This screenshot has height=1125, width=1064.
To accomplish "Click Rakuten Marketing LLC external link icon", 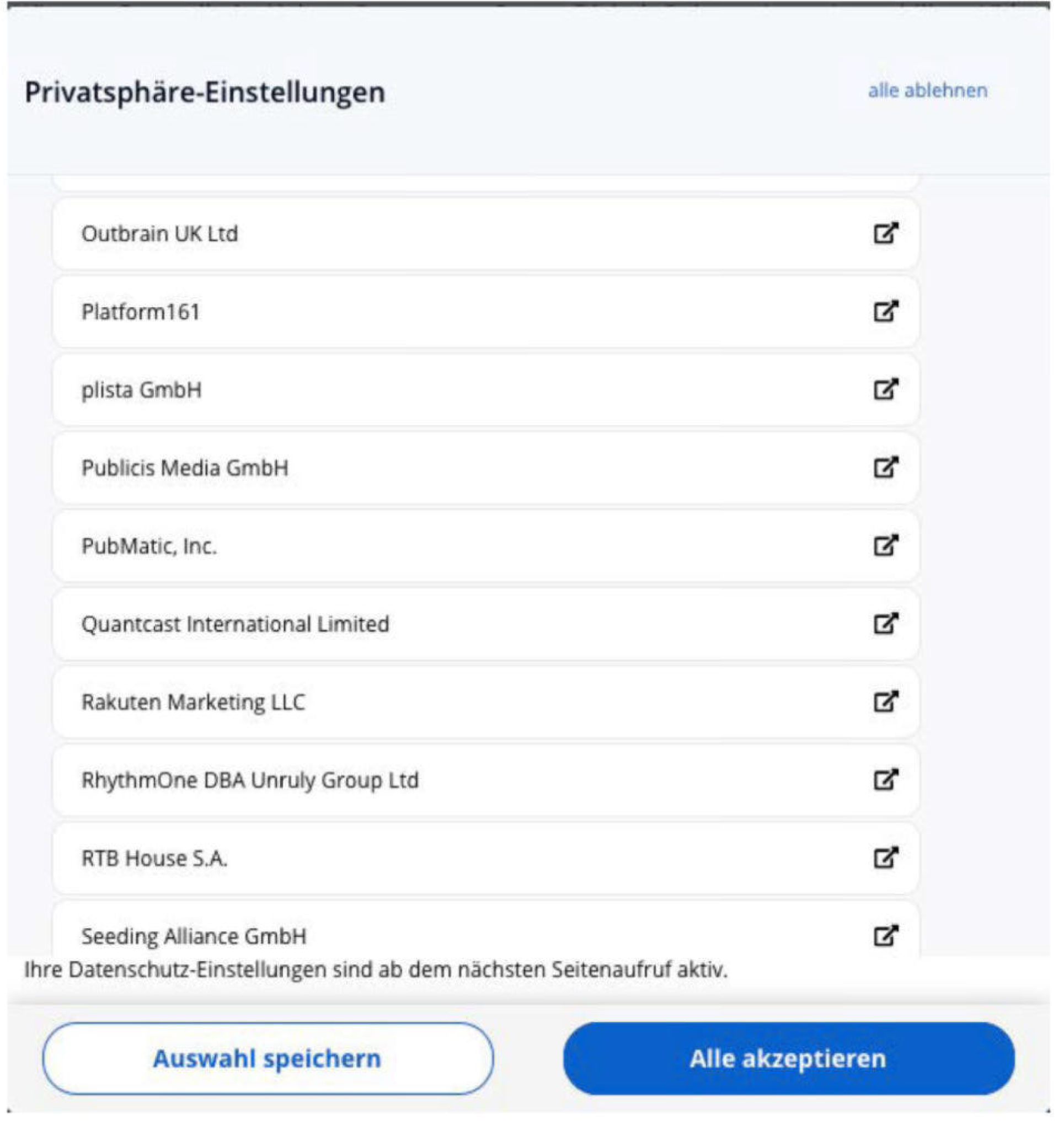I will (885, 702).
